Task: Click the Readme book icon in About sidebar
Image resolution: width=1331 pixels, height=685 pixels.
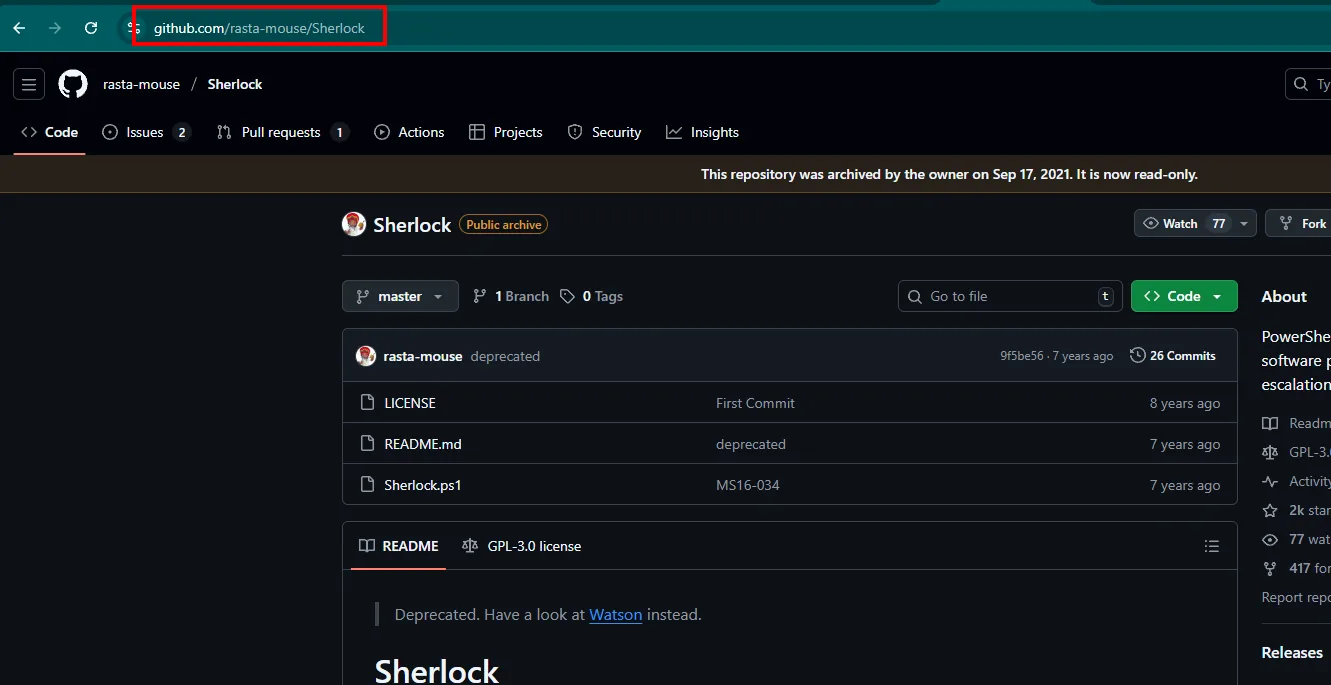Action: click(x=1270, y=423)
